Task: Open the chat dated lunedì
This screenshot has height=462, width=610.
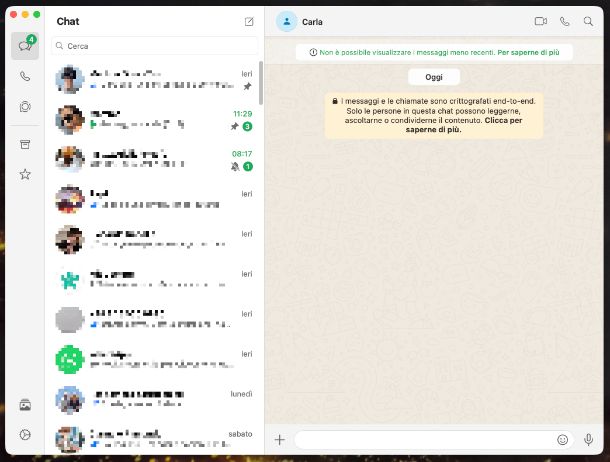Action: click(155, 399)
